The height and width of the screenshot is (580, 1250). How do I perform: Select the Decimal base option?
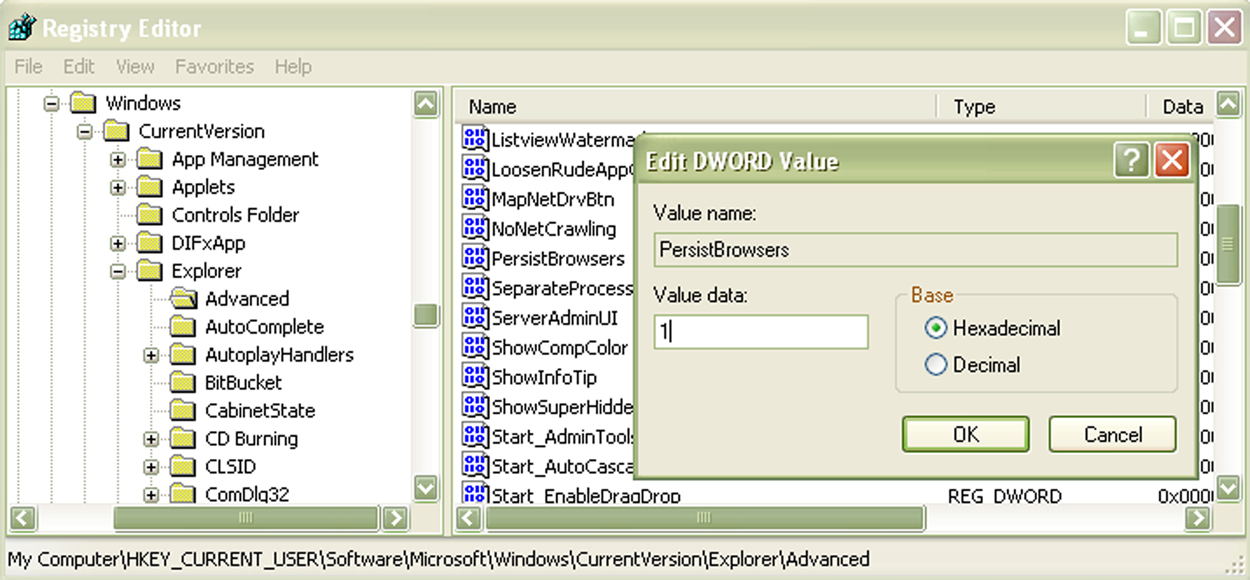tap(936, 365)
